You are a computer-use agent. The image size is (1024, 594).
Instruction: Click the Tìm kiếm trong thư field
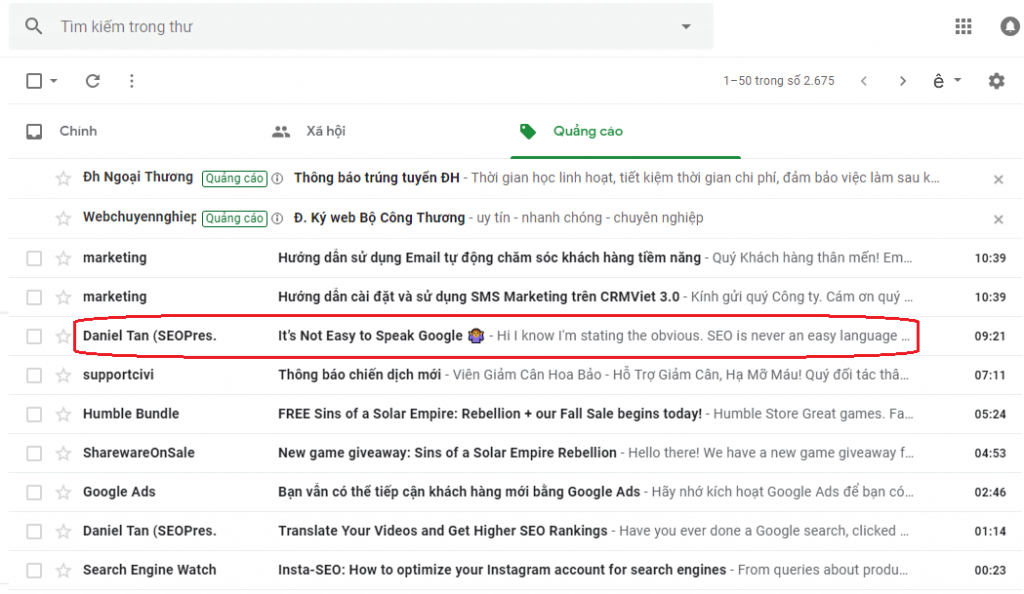(360, 27)
